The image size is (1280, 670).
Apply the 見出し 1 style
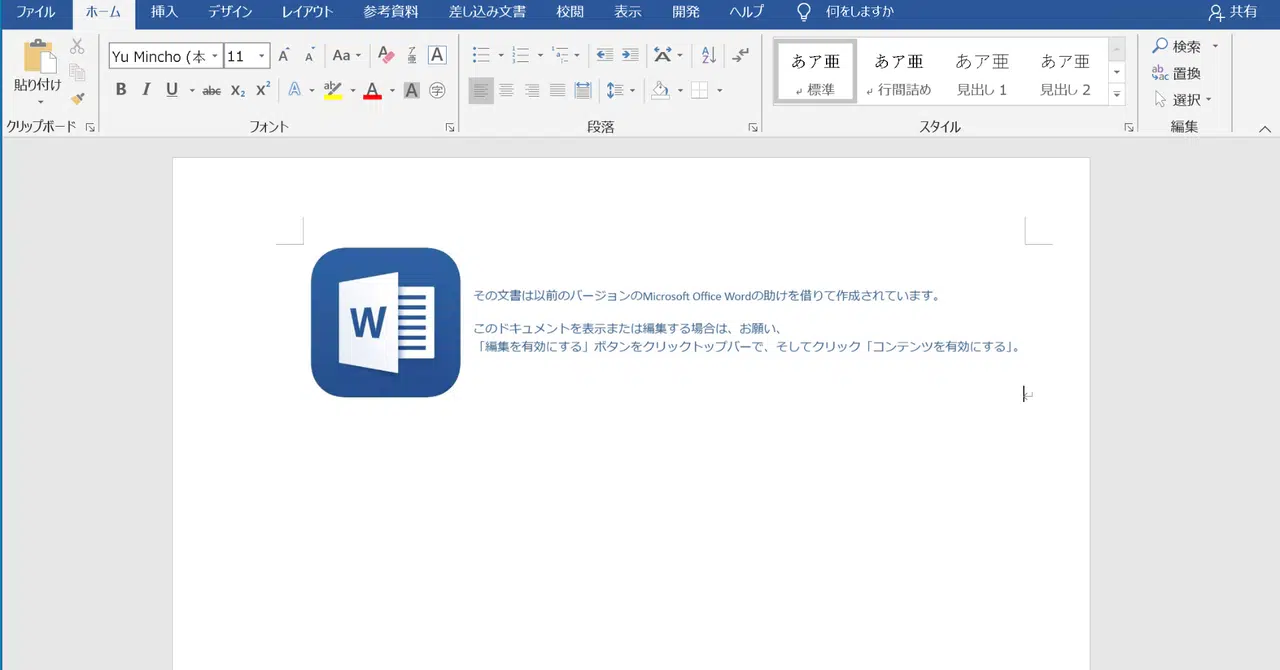pyautogui.click(x=981, y=72)
